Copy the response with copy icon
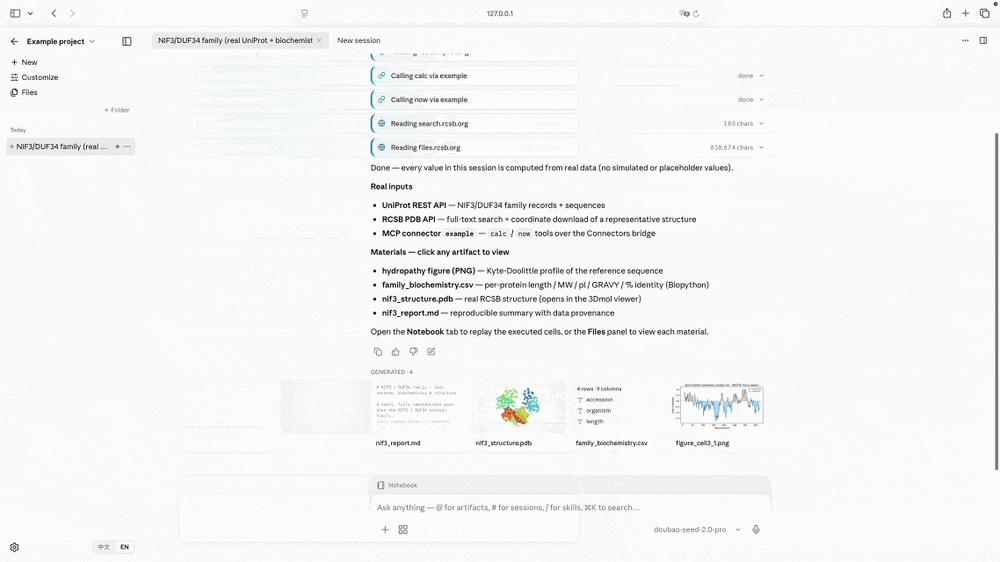1000x562 pixels. pos(378,351)
